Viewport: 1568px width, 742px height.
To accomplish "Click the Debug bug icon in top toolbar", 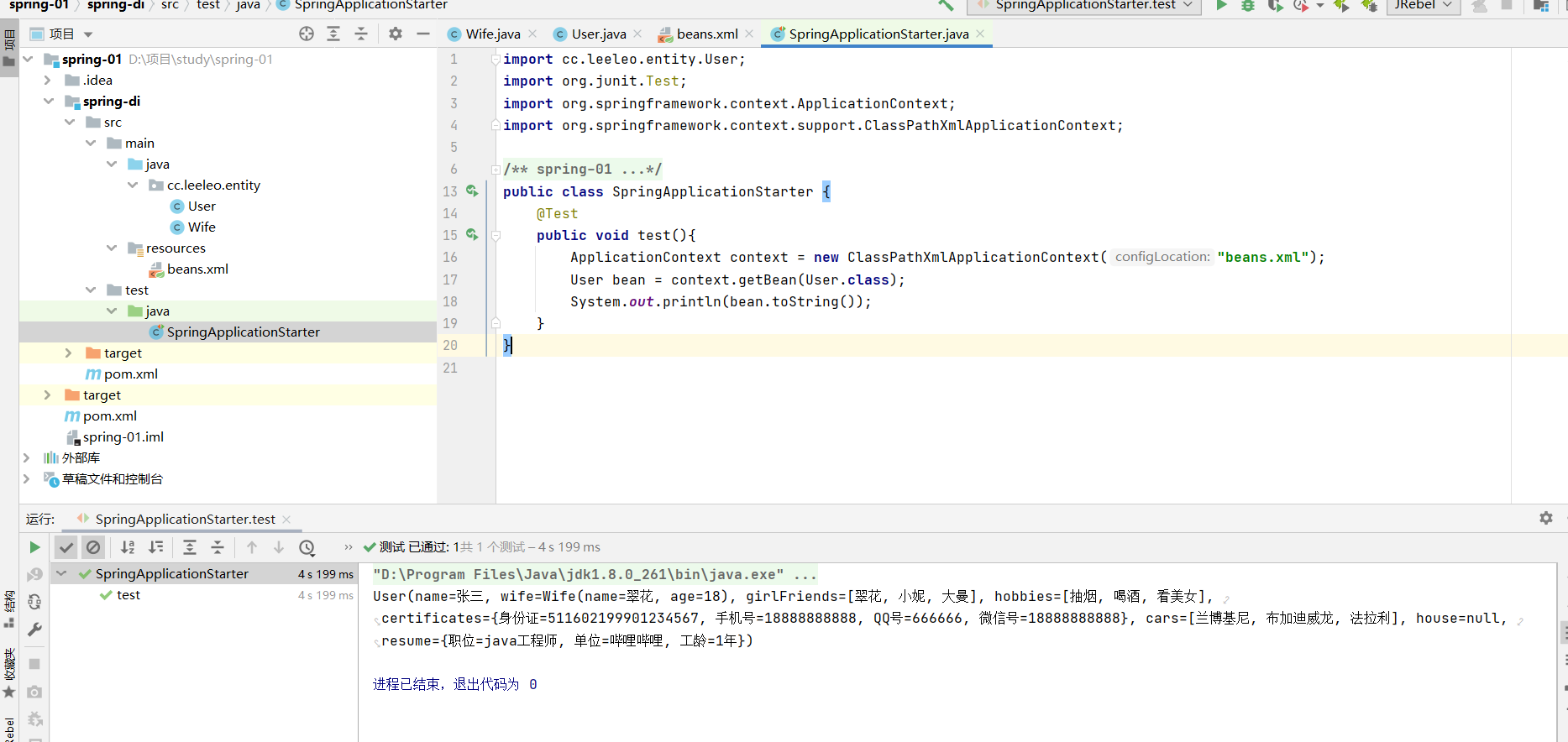I will [1248, 6].
